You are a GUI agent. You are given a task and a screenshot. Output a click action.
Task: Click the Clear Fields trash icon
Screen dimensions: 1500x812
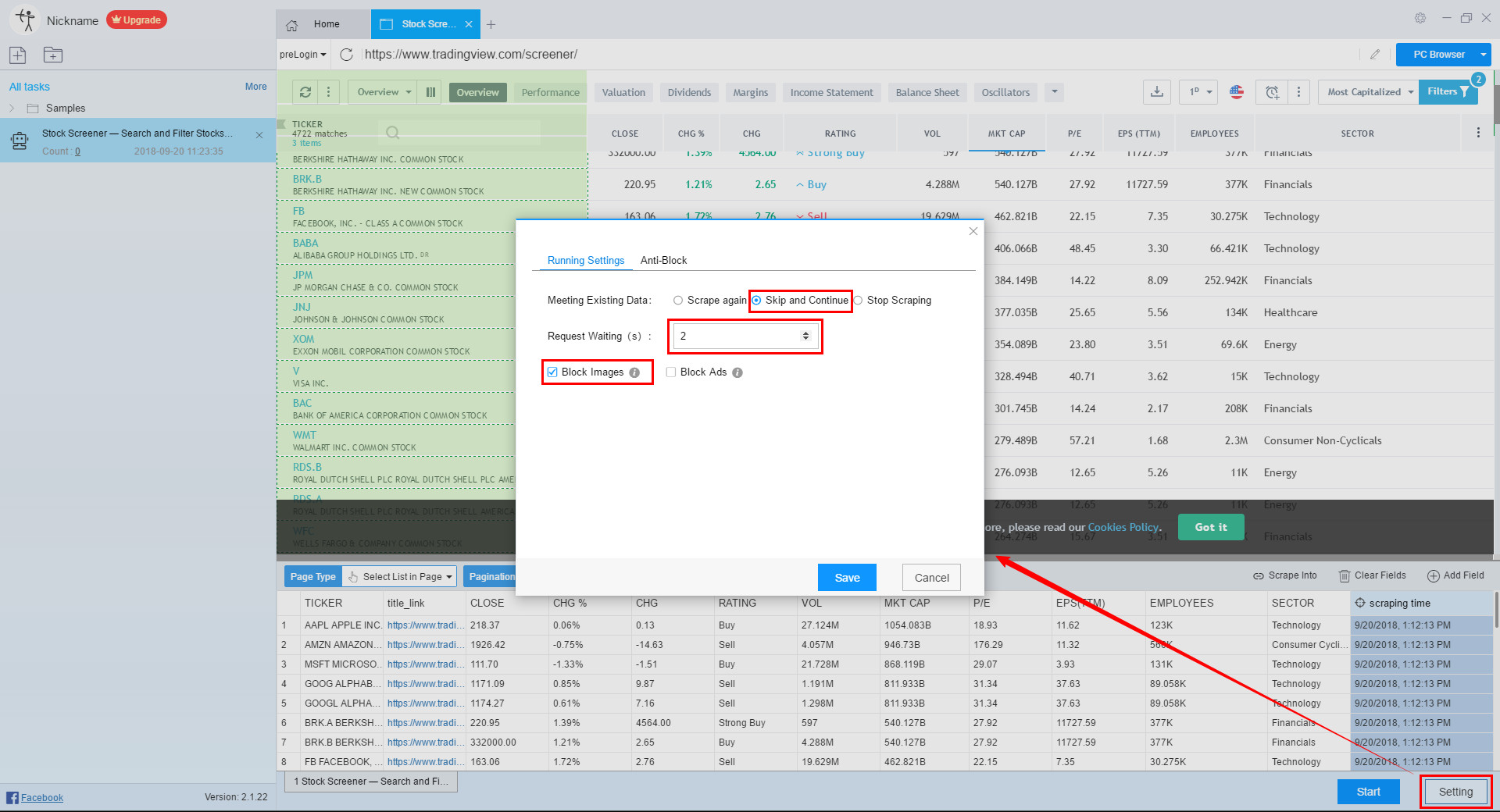pyautogui.click(x=1345, y=576)
